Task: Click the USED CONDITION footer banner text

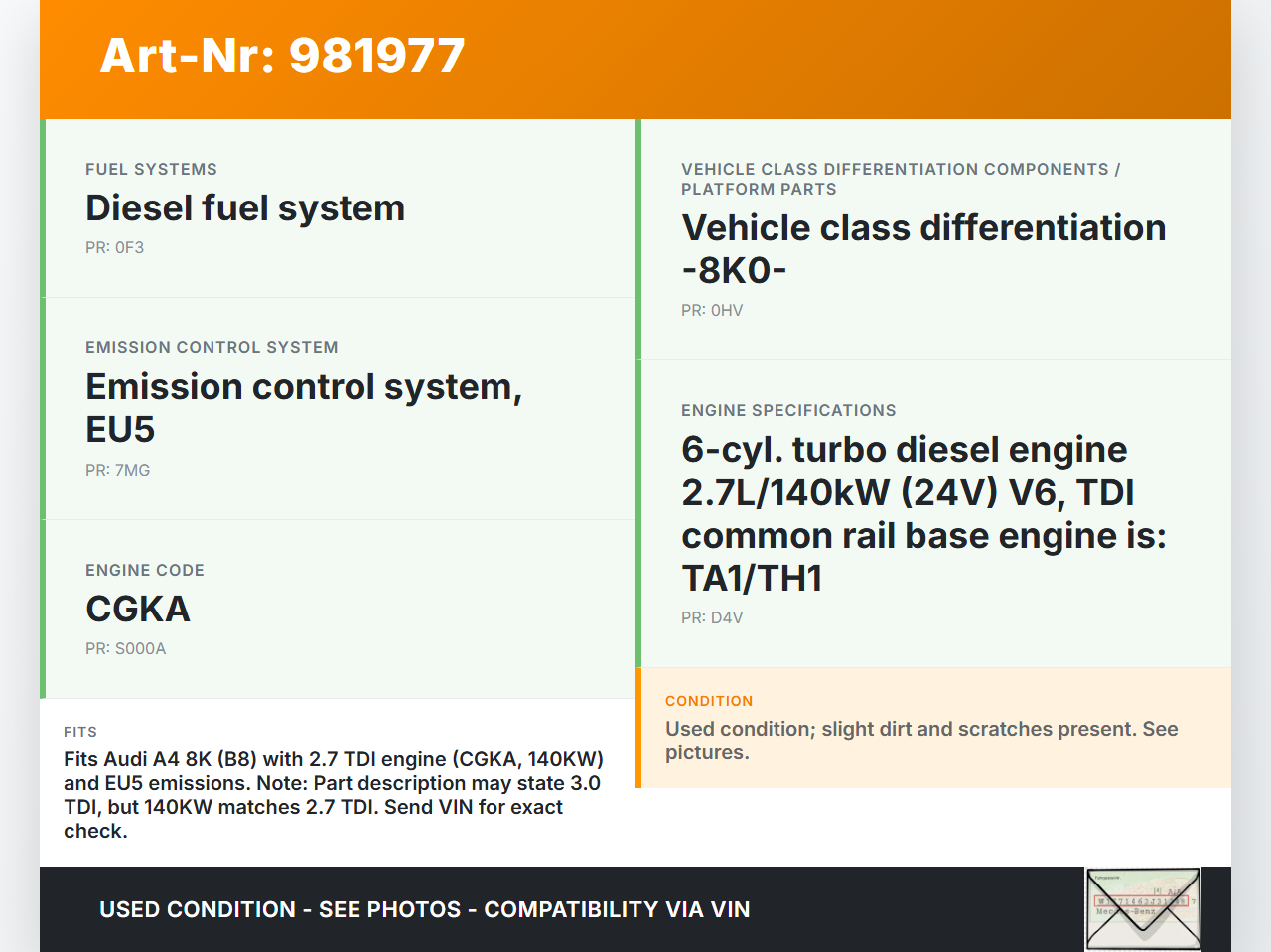Action: [x=424, y=910]
